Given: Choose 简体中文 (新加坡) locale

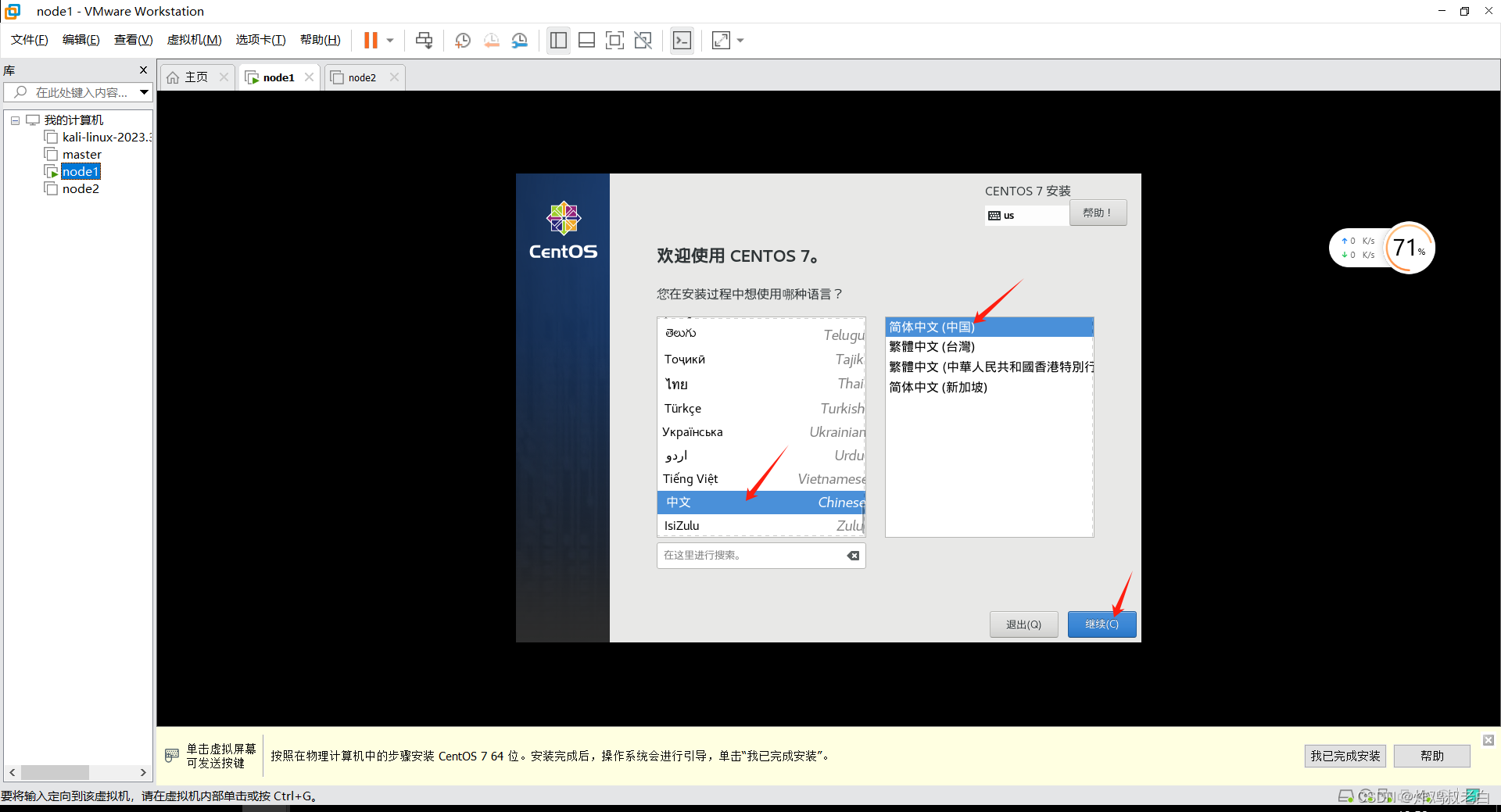Looking at the screenshot, I should click(989, 388).
